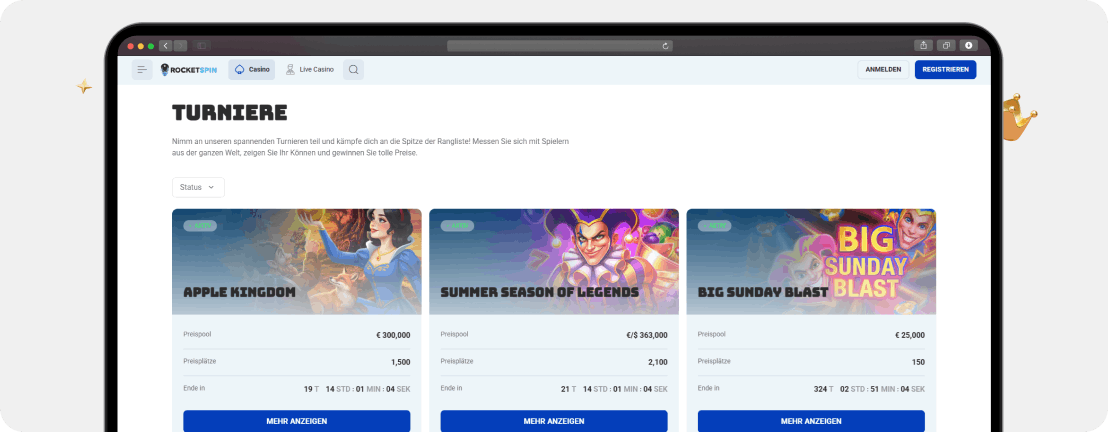Click the active status badge on Apple Kingdom
This screenshot has height=432, width=1108.
pos(200,226)
